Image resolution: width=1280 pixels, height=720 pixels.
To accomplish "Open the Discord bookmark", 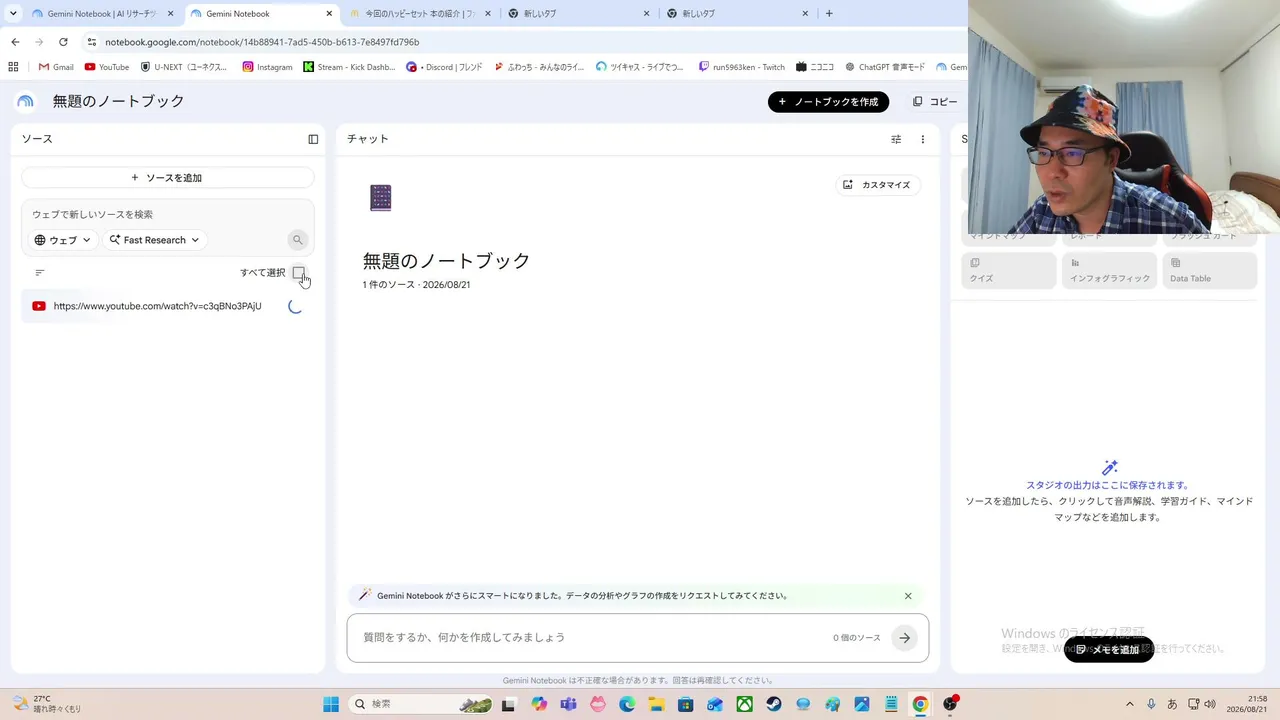I will [445, 67].
